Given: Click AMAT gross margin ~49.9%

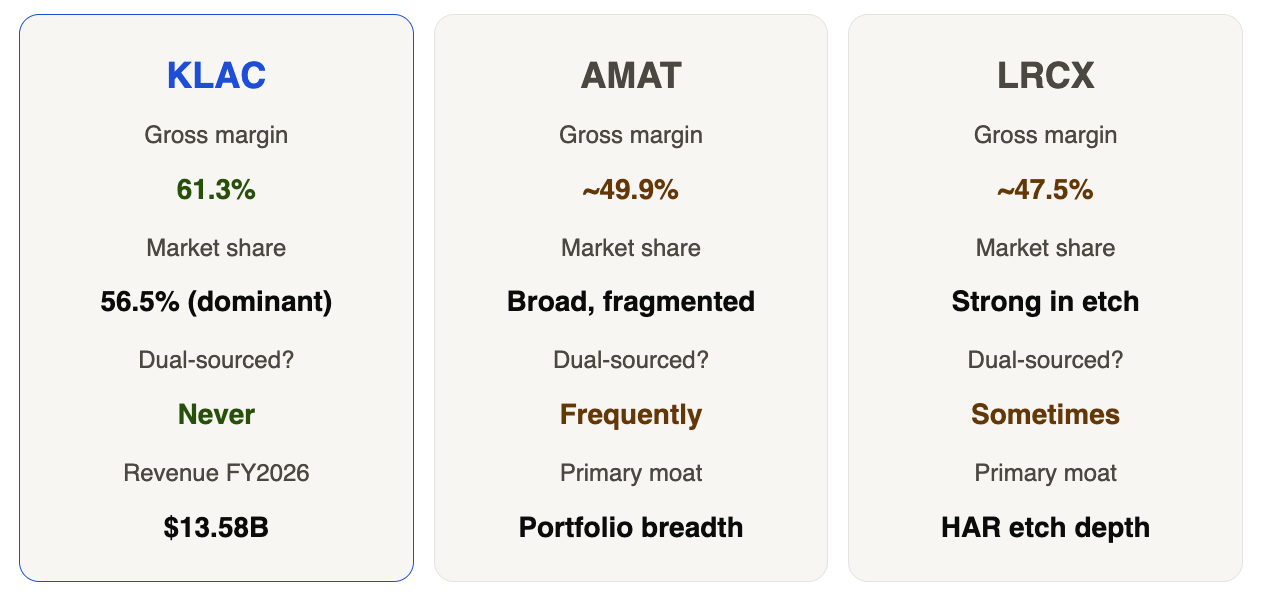Looking at the screenshot, I should point(631,190).
